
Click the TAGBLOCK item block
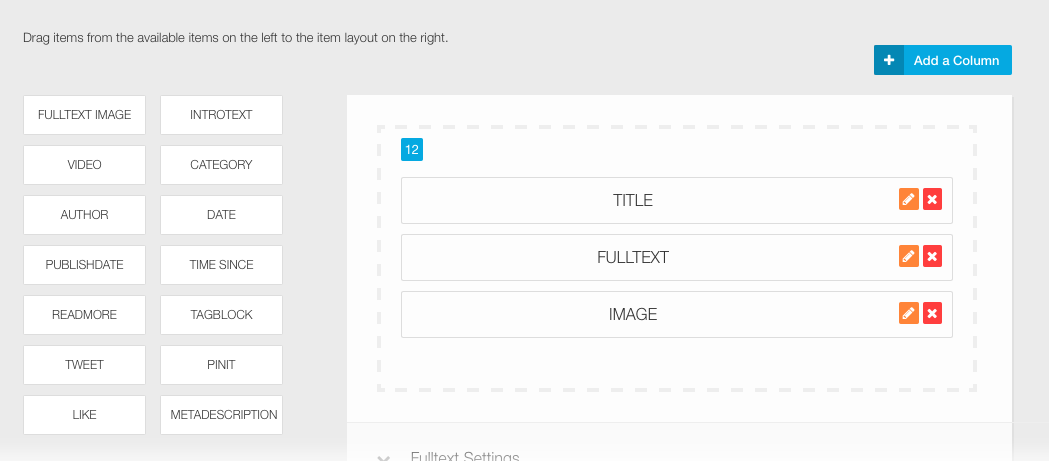click(221, 314)
